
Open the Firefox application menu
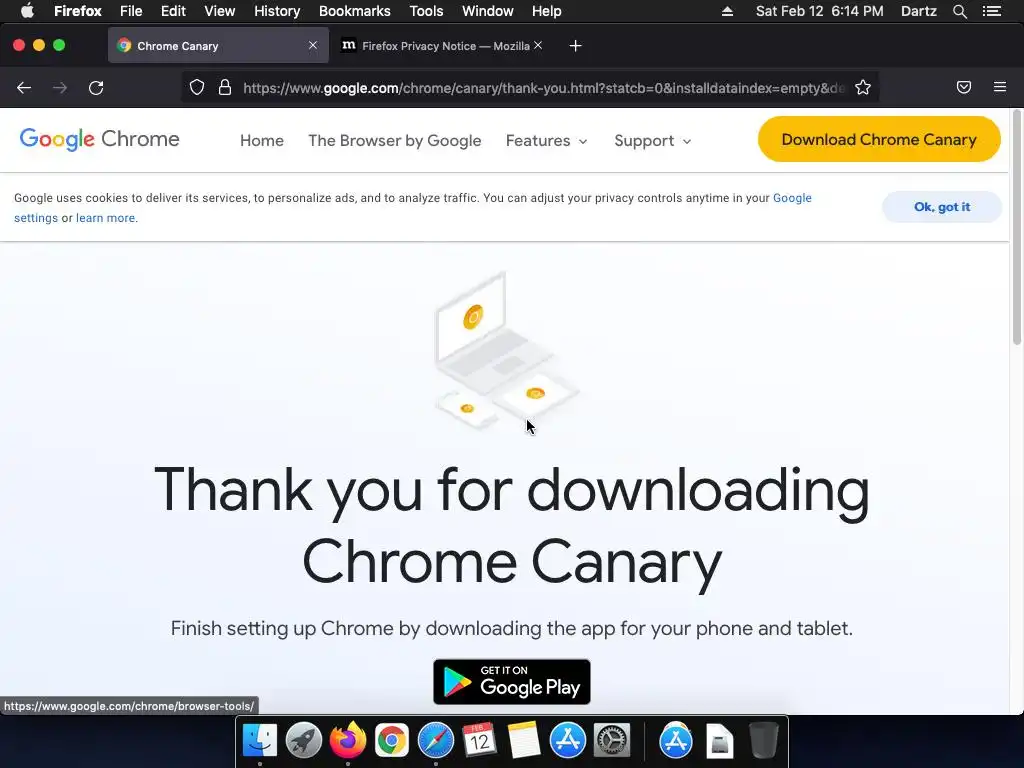(x=77, y=11)
